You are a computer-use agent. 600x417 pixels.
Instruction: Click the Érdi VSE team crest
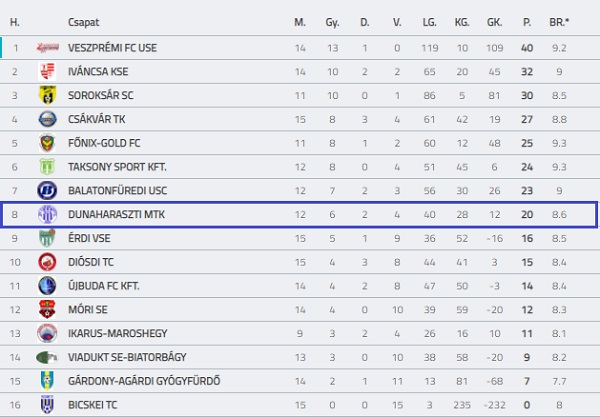tap(46, 238)
